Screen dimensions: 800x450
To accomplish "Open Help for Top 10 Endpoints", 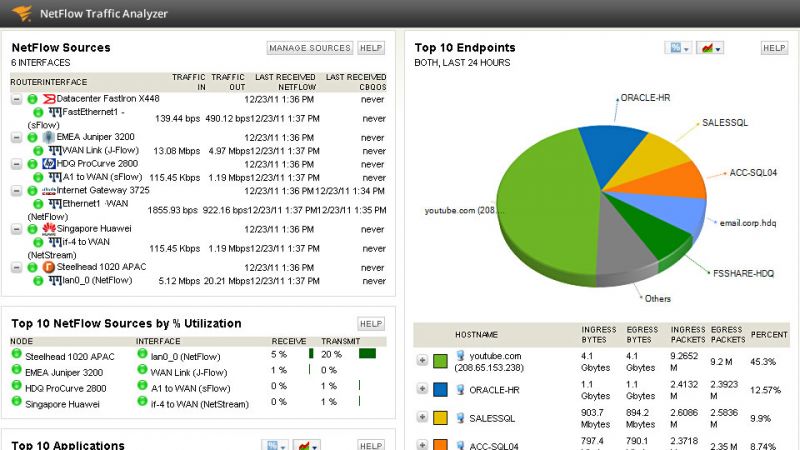I will 774,48.
